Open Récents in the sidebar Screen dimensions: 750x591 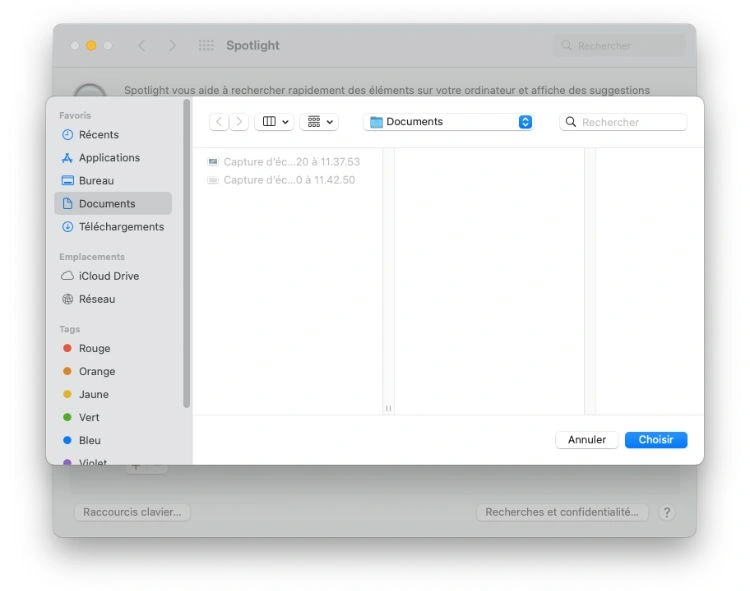pyautogui.click(x=113, y=134)
